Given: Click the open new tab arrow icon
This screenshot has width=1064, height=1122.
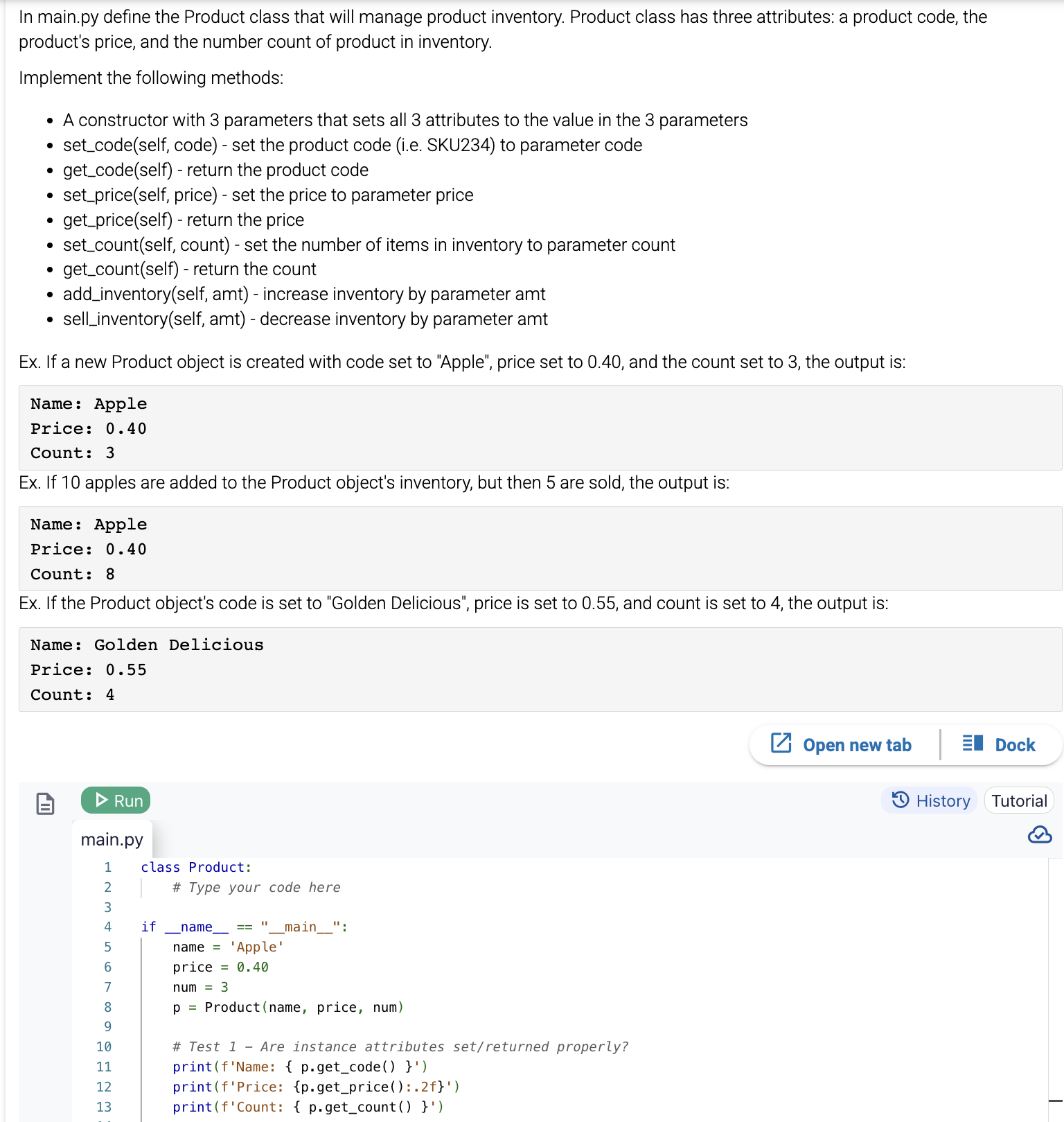Looking at the screenshot, I should coord(781,743).
